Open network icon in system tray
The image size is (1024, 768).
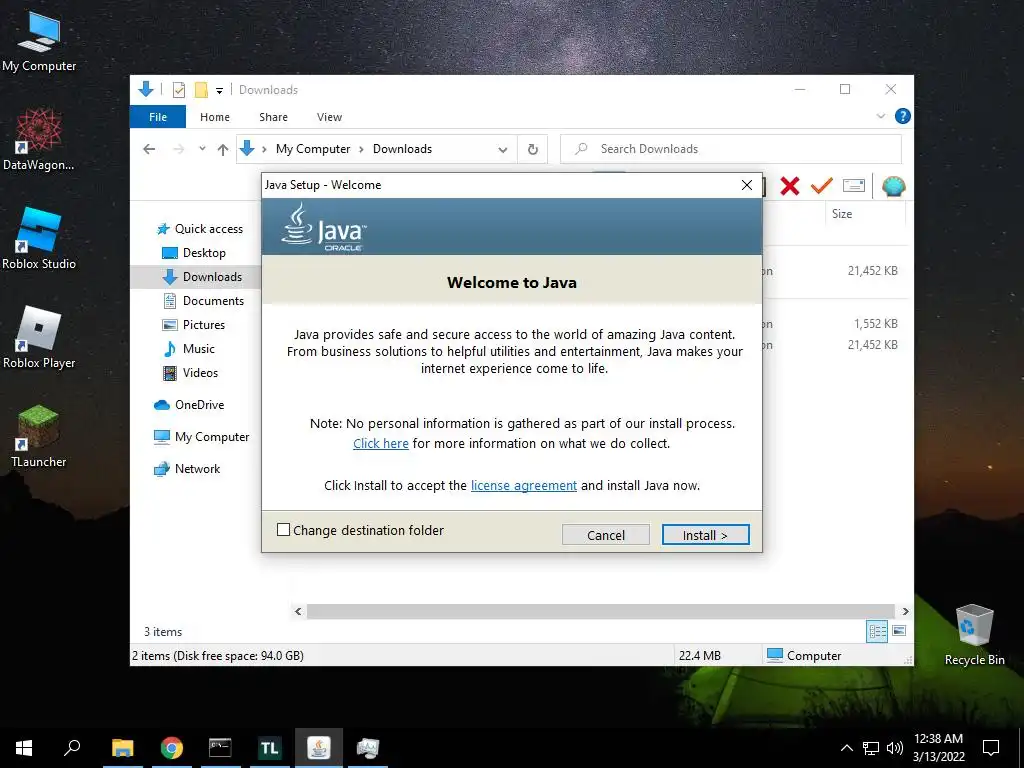(x=871, y=748)
